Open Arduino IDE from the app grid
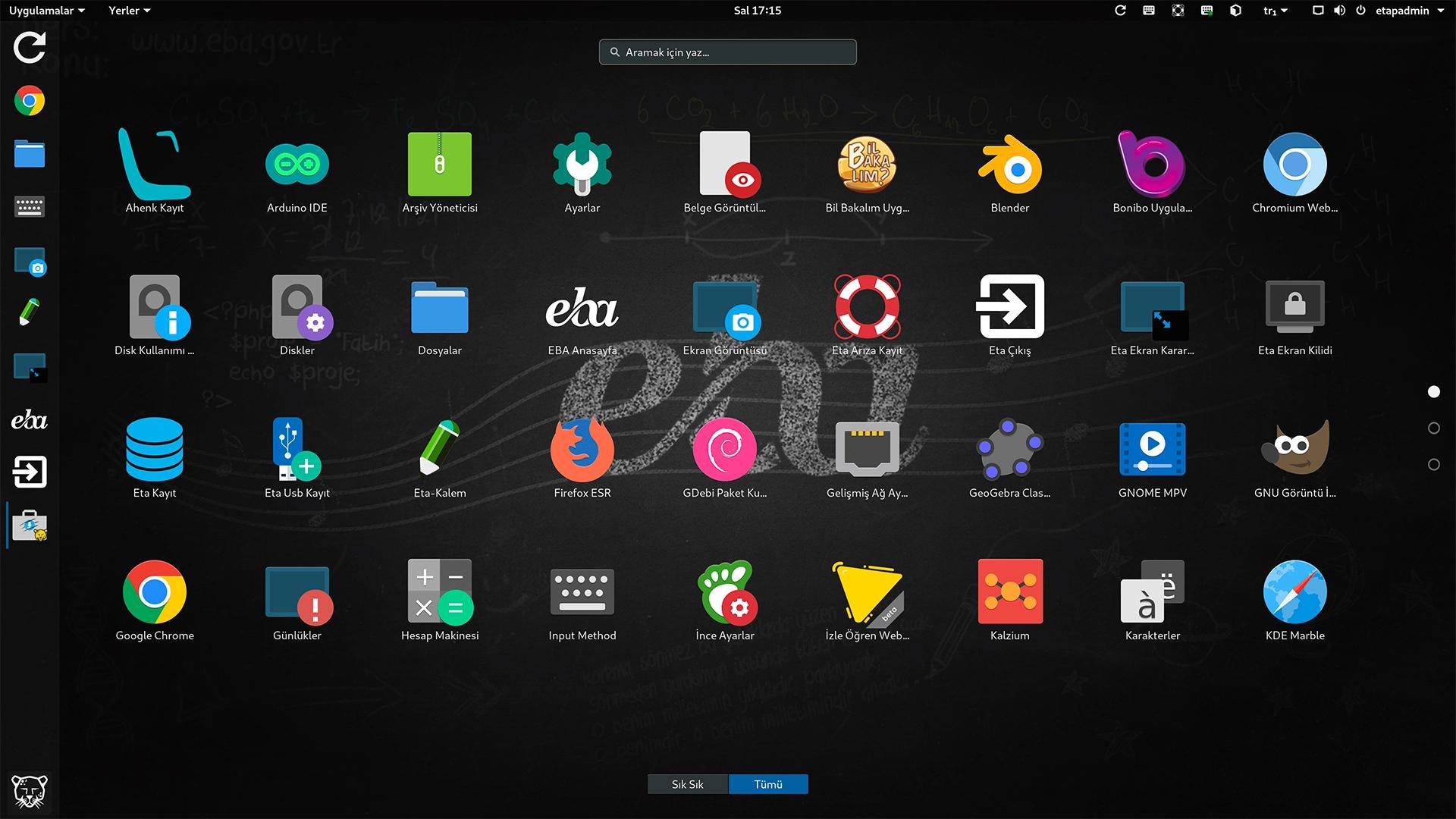Viewport: 1456px width, 819px height. click(x=297, y=165)
